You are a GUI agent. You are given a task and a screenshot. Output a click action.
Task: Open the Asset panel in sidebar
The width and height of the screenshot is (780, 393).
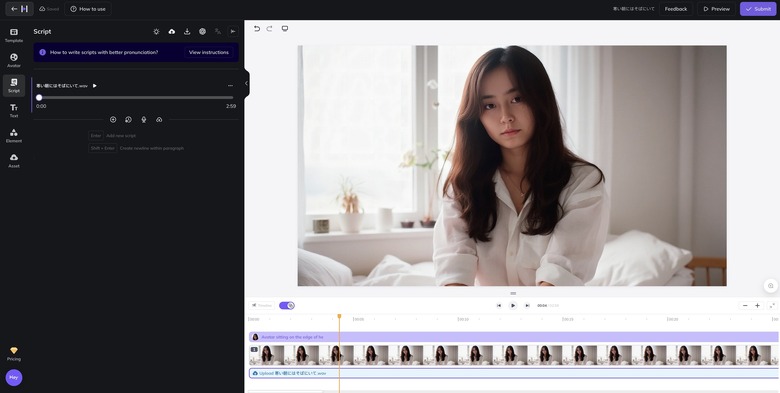coord(14,161)
